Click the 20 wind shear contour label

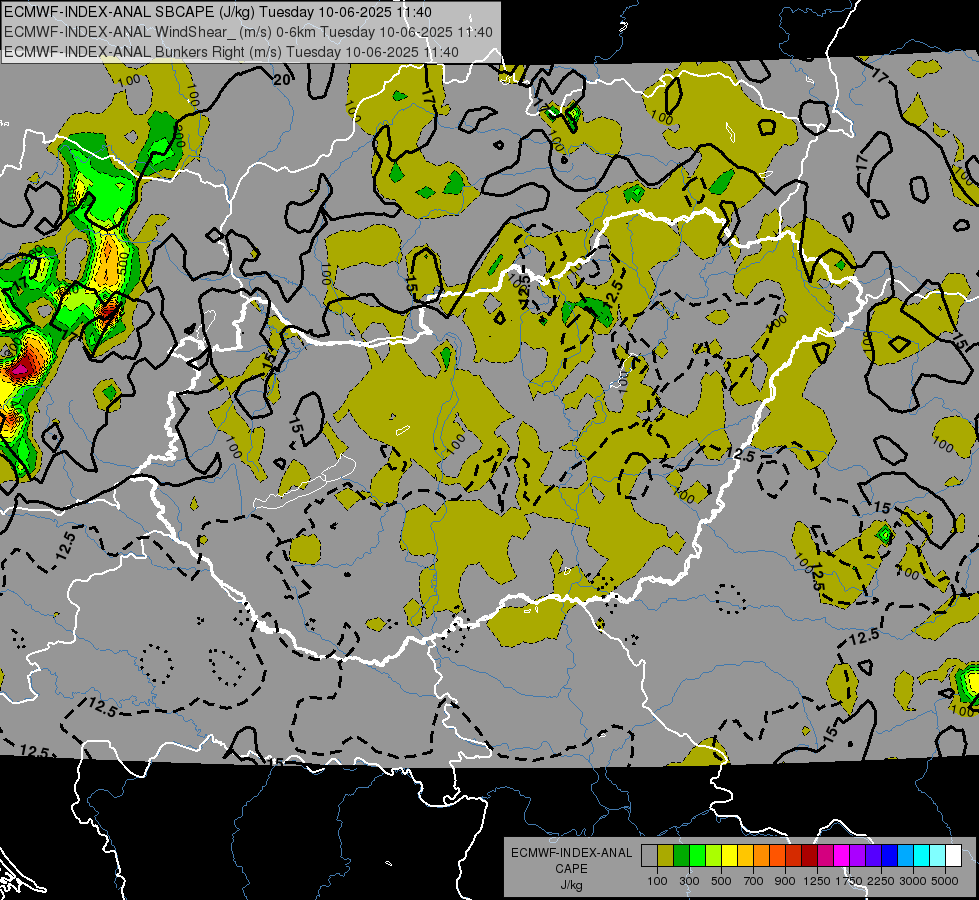pos(282,79)
